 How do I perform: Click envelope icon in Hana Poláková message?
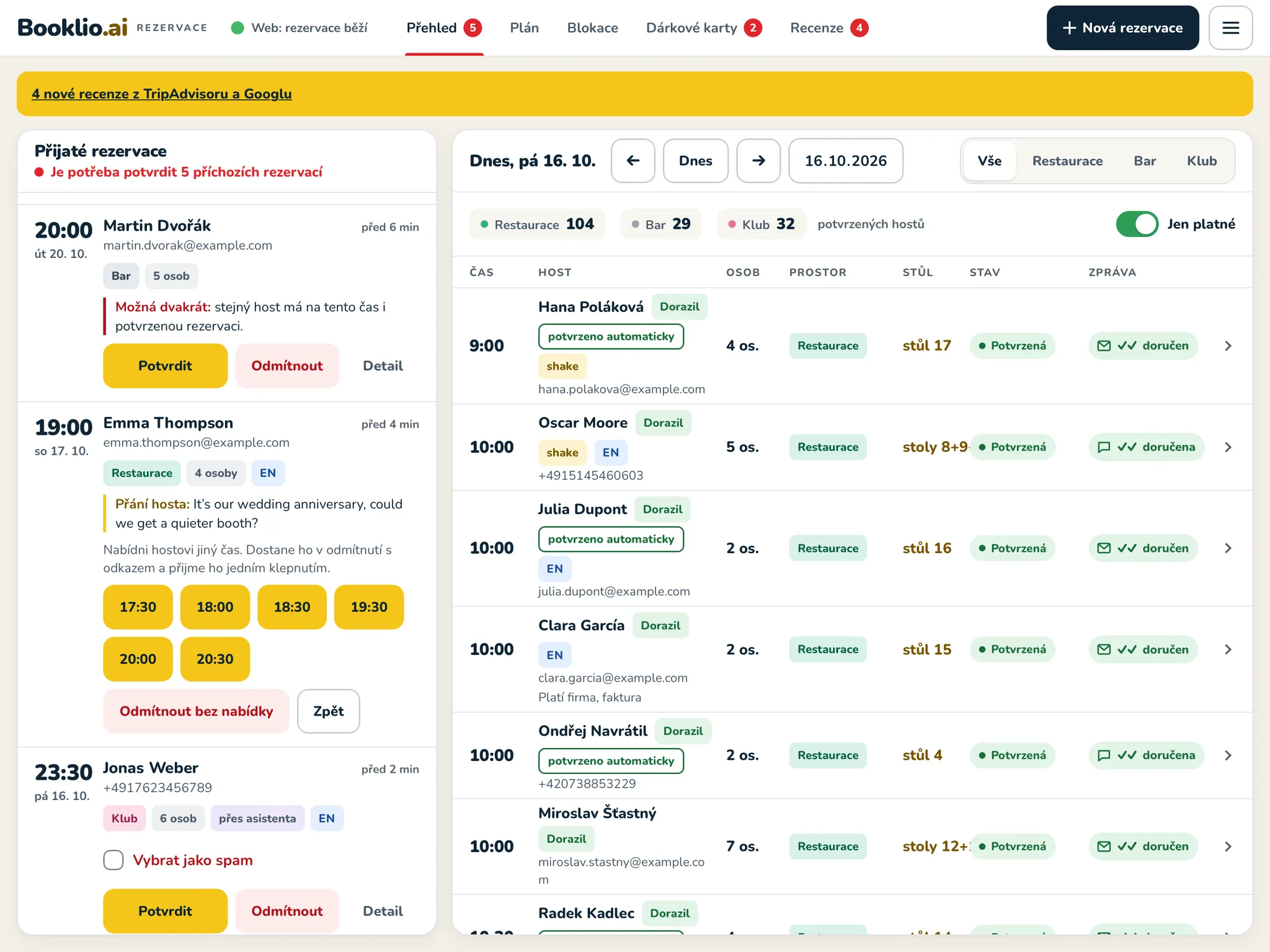(1104, 346)
